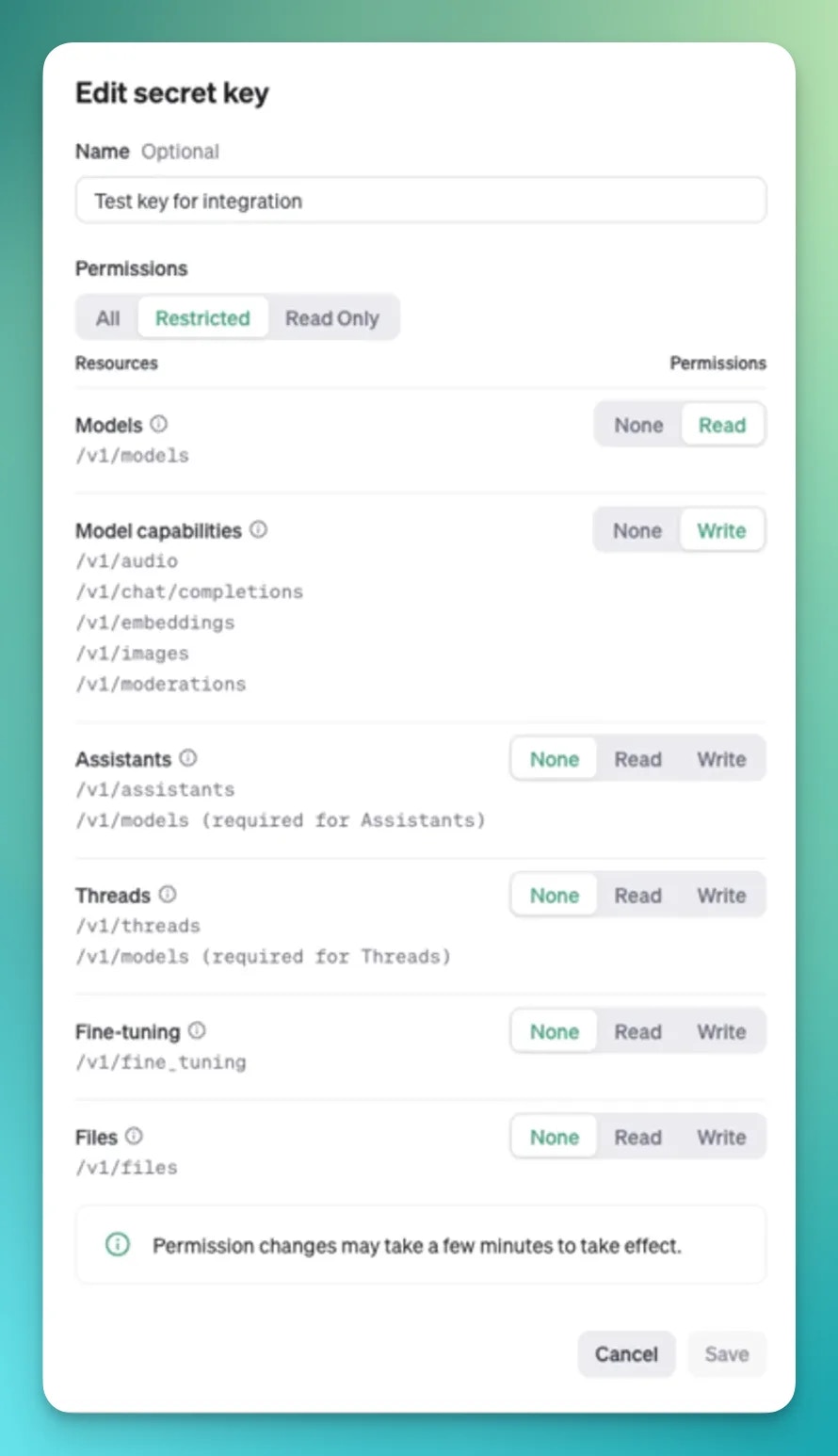838x1456 pixels.
Task: Click the Cancel button
Action: tap(626, 1354)
